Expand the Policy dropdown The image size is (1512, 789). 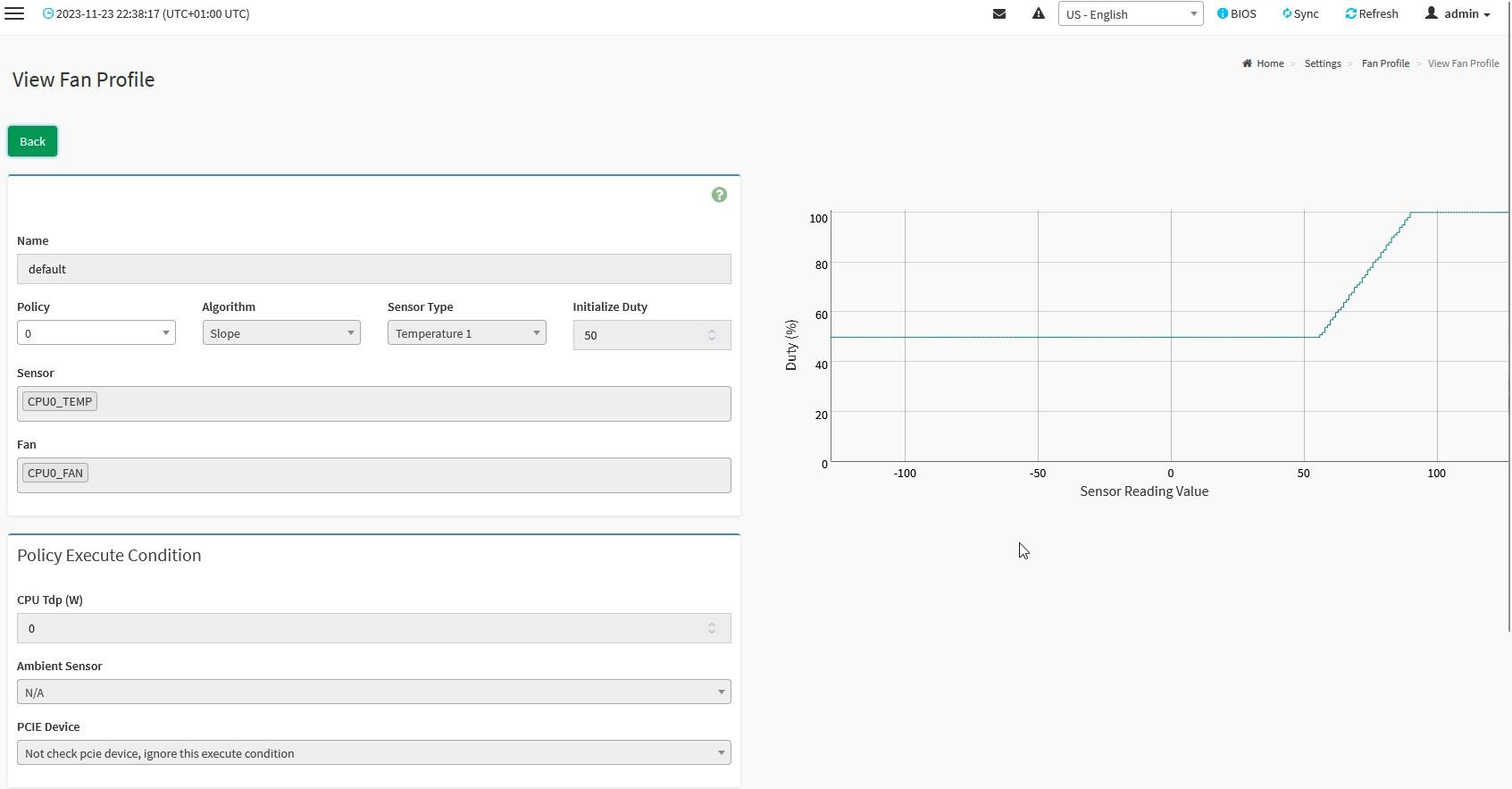click(x=96, y=333)
